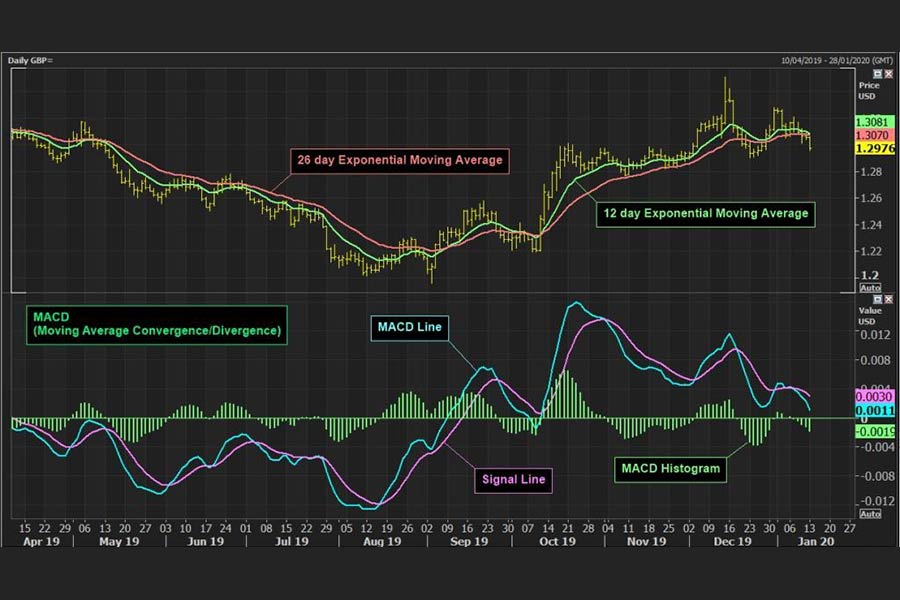Image resolution: width=900 pixels, height=600 pixels.
Task: Click the Aug 19 month label
Action: click(x=382, y=541)
